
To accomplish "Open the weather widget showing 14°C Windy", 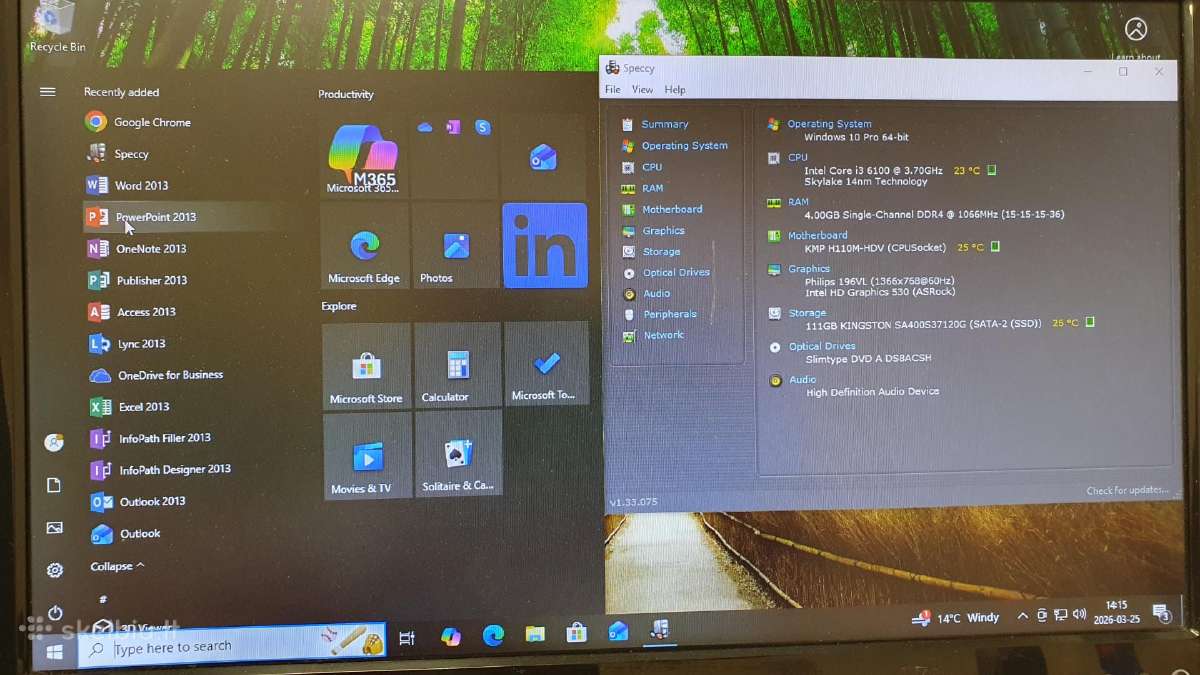I will pyautogui.click(x=956, y=618).
